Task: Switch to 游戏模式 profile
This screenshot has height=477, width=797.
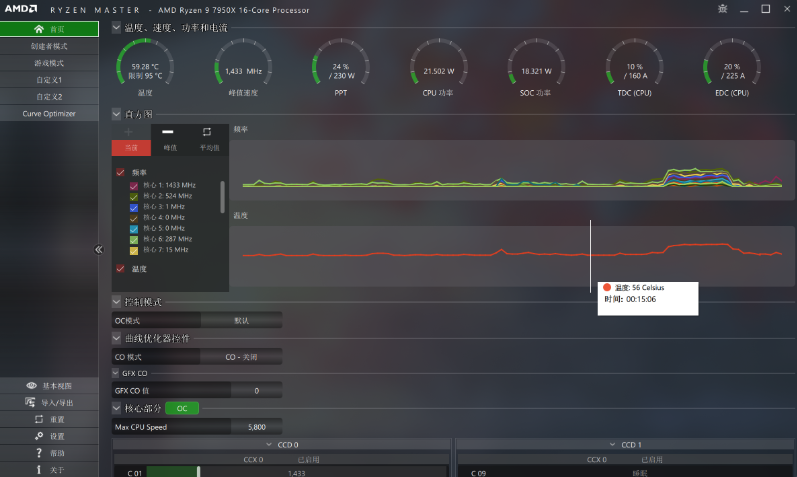Action: click(x=49, y=63)
